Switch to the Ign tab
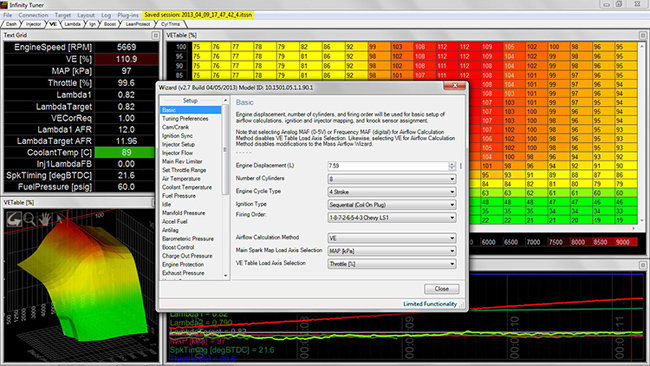The image size is (650, 366). pyautogui.click(x=92, y=24)
